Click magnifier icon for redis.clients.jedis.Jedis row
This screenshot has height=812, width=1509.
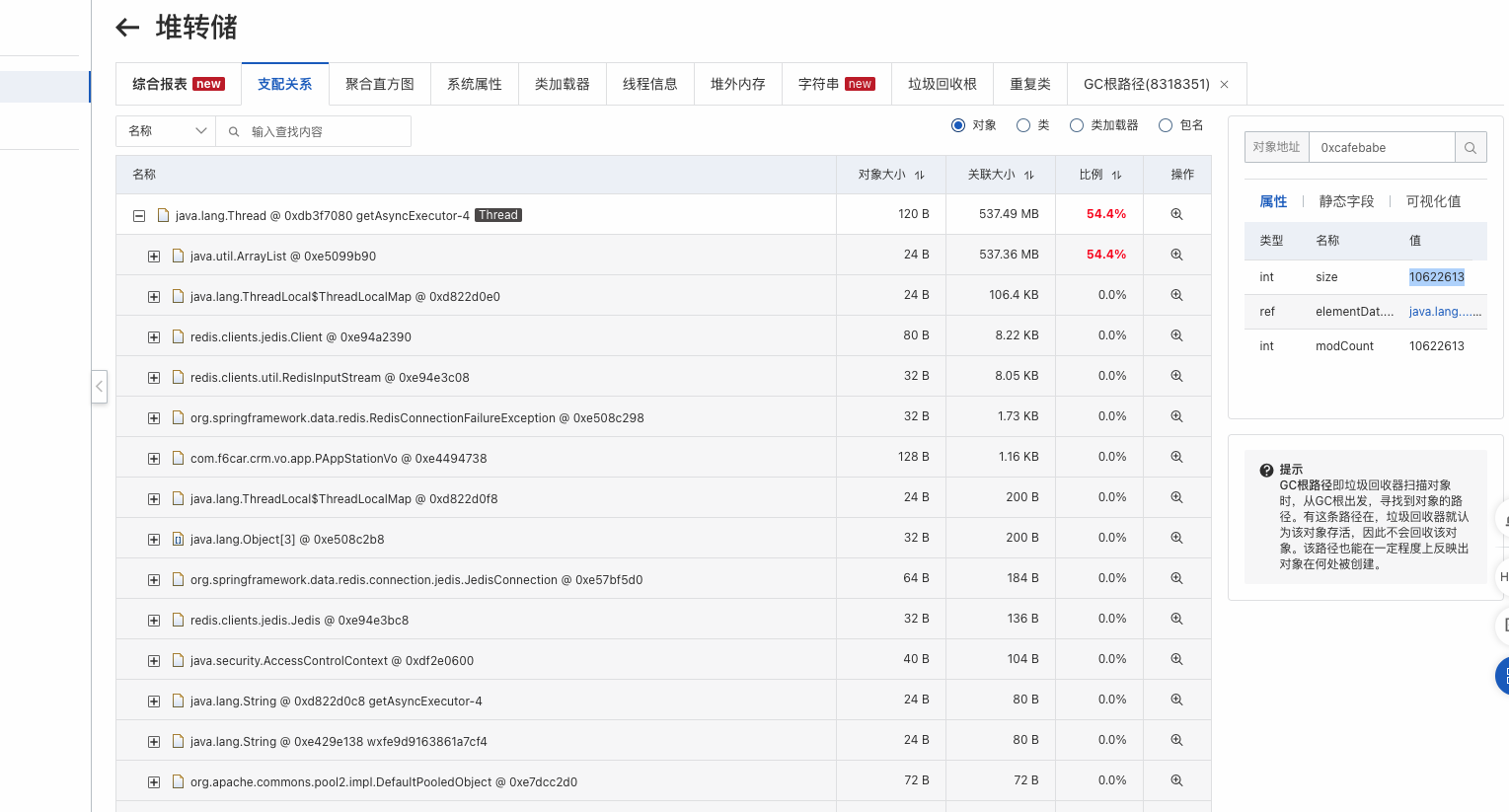coord(1176,619)
